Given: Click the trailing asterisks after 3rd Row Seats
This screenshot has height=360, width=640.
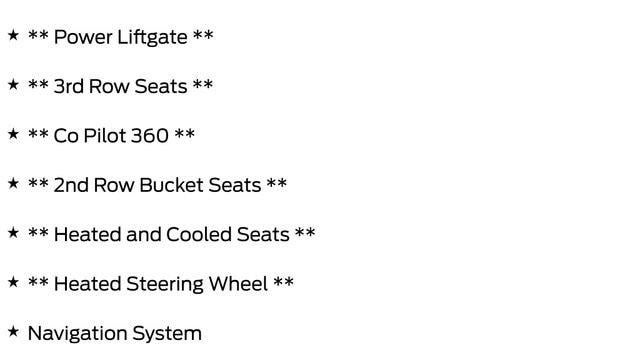Looking at the screenshot, I should pos(203,83).
